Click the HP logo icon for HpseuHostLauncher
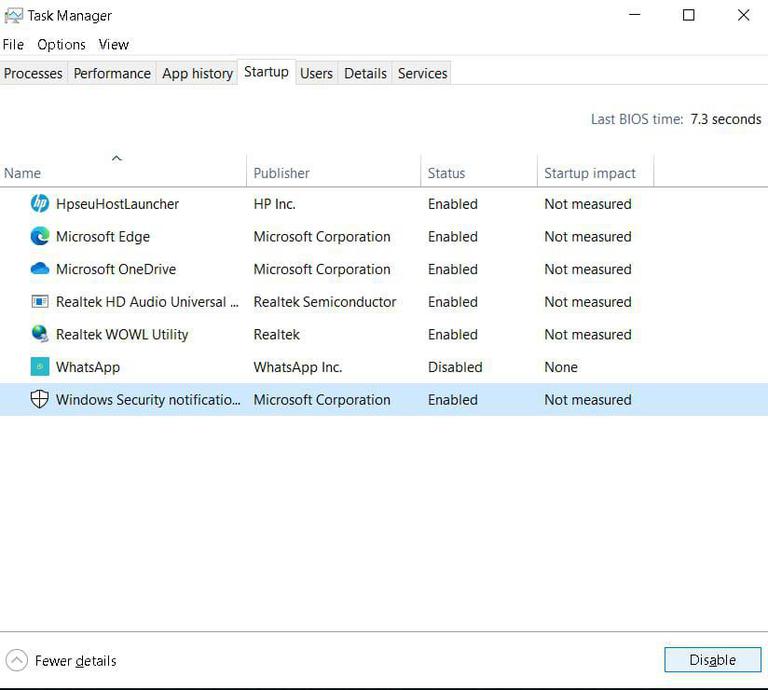Image resolution: width=768 pixels, height=690 pixels. point(40,203)
